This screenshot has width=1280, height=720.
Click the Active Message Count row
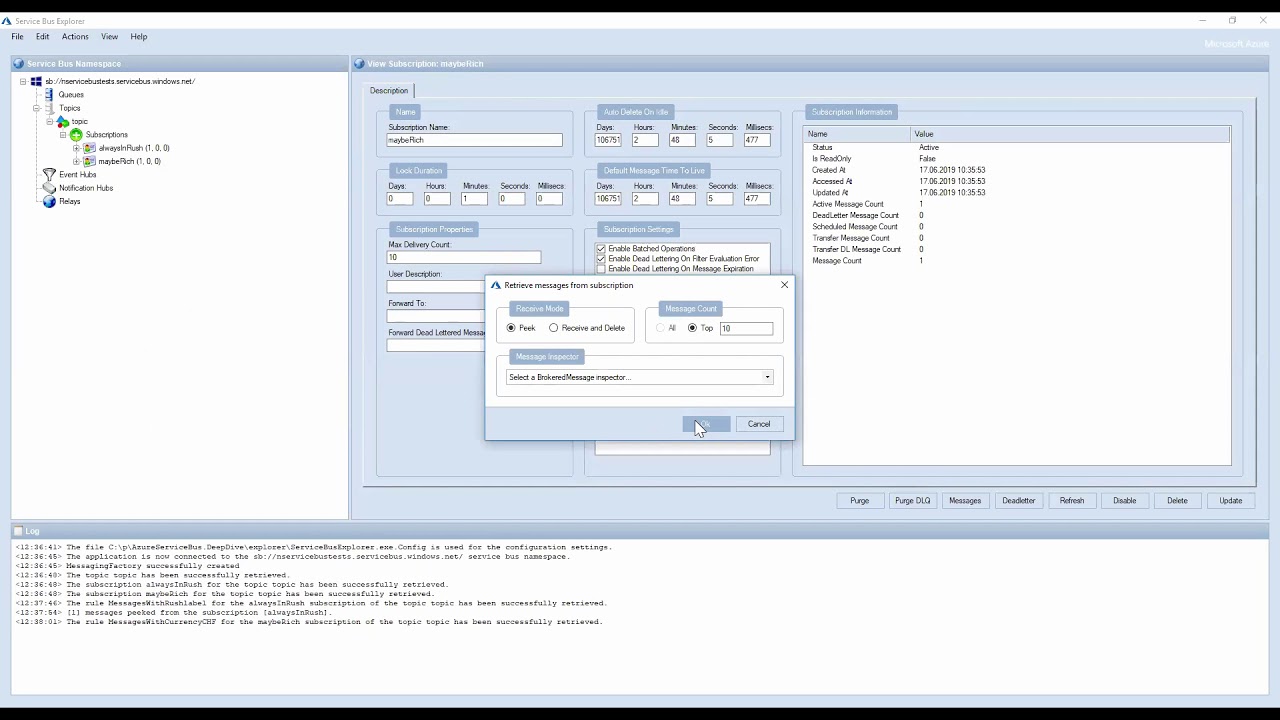click(1017, 204)
